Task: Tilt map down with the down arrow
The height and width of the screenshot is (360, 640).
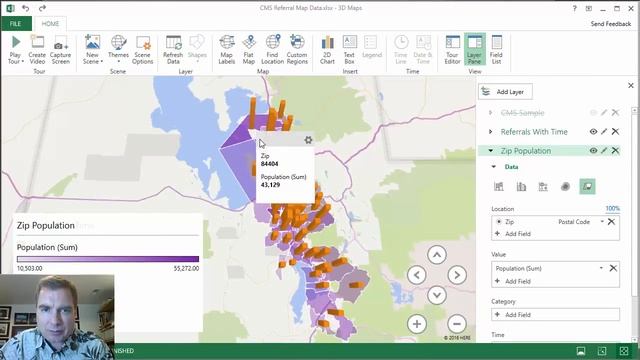Action: (x=437, y=295)
